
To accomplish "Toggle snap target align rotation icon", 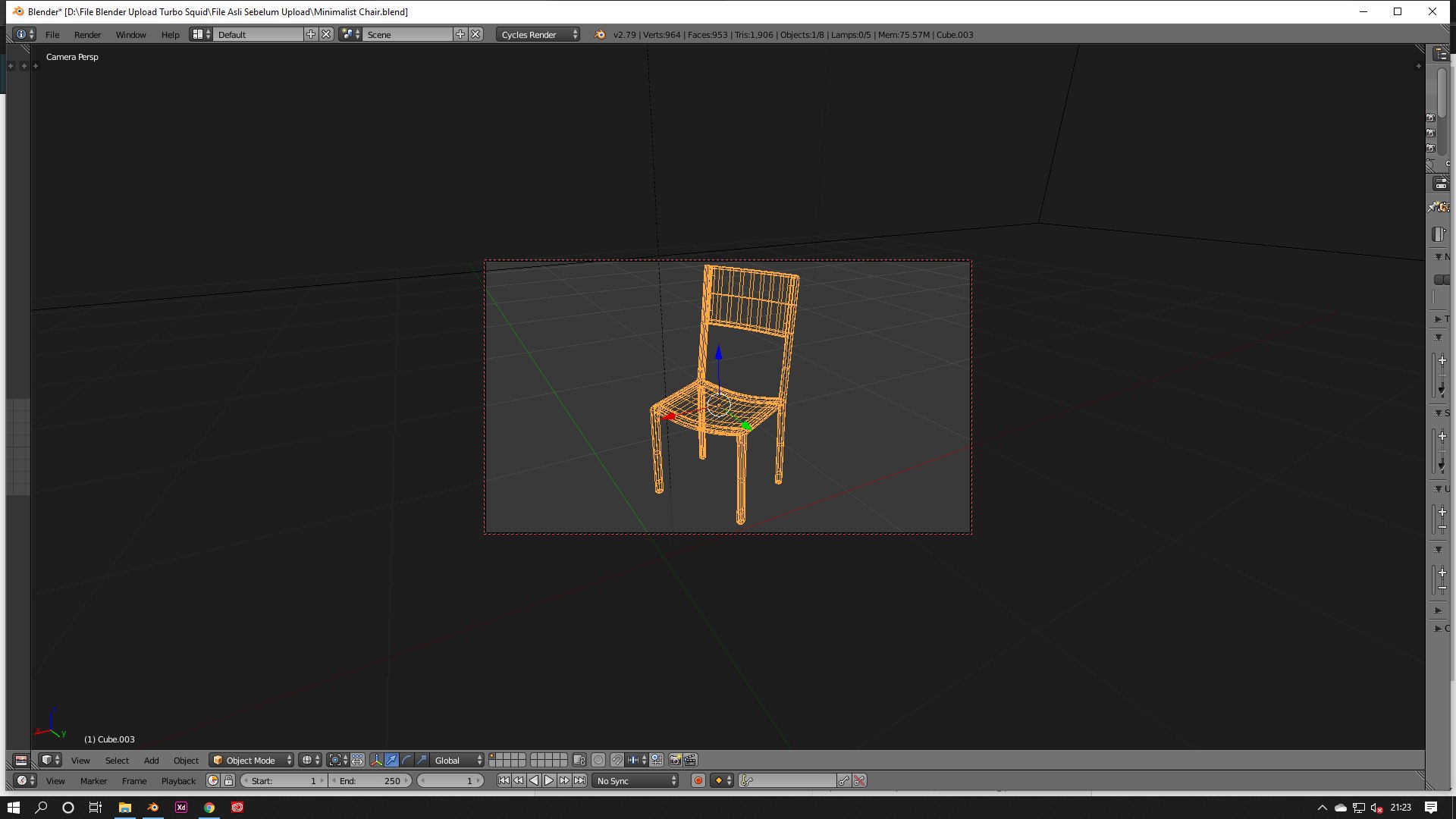I will tap(657, 760).
